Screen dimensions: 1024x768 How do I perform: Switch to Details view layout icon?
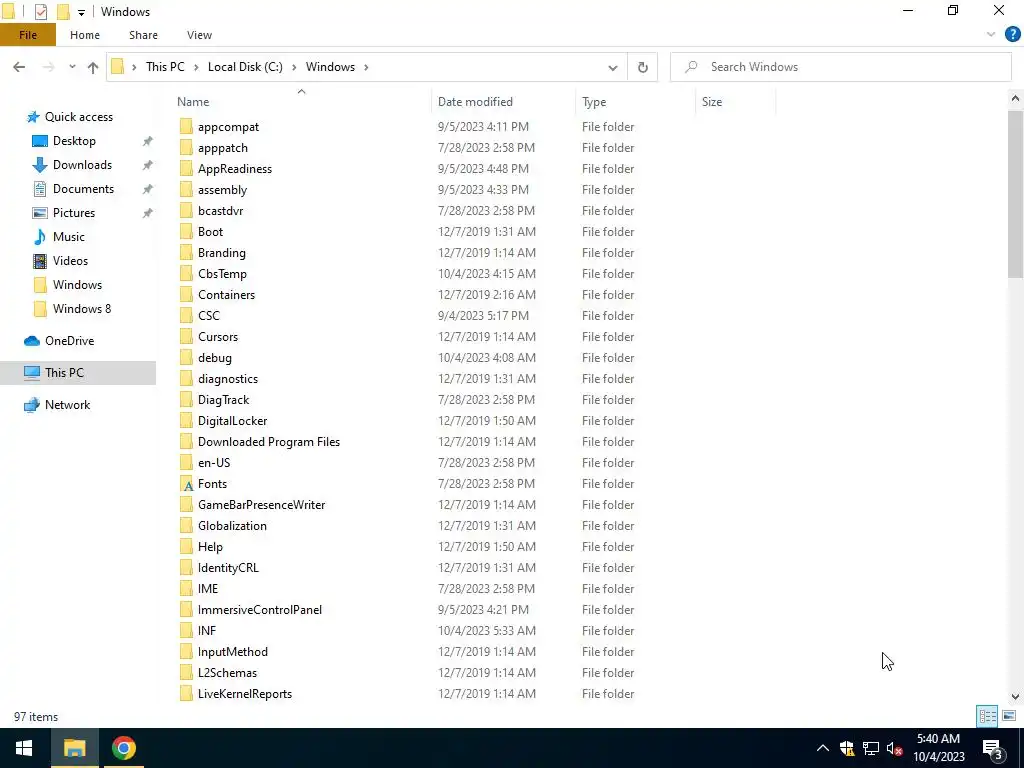[x=987, y=716]
